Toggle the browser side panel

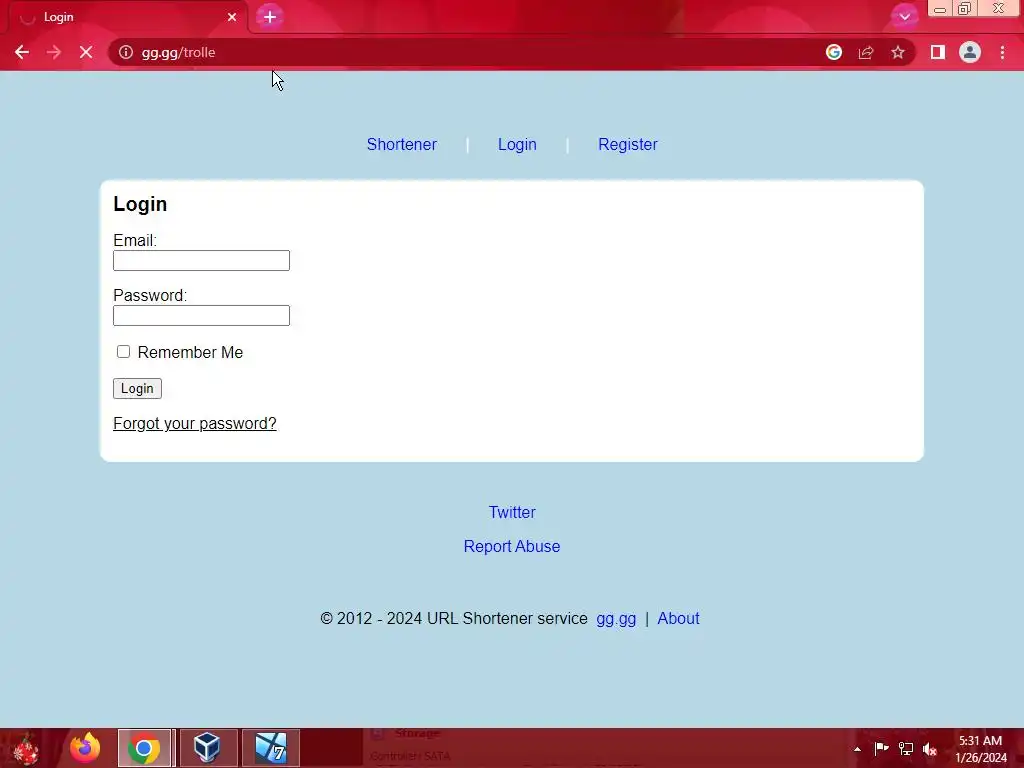tap(938, 52)
